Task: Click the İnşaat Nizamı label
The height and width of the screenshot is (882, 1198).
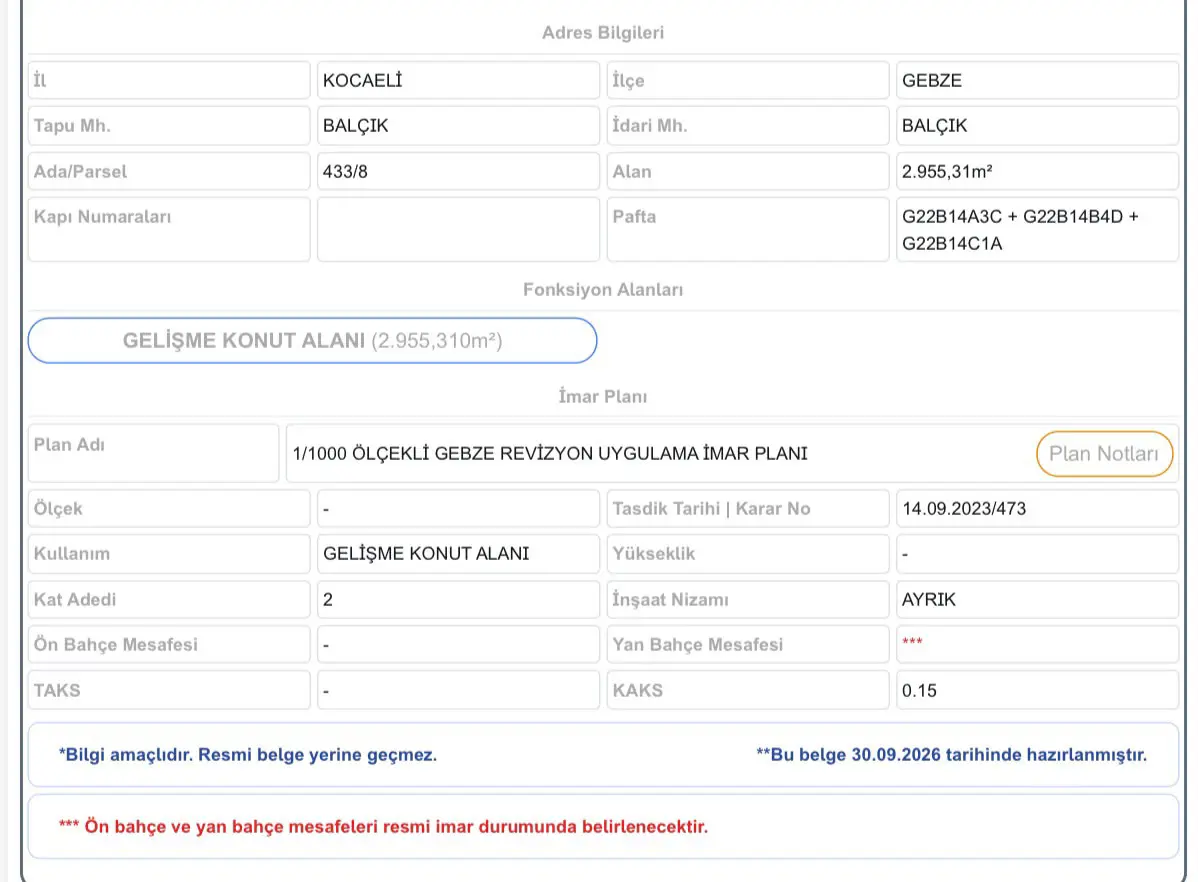Action: (x=670, y=599)
